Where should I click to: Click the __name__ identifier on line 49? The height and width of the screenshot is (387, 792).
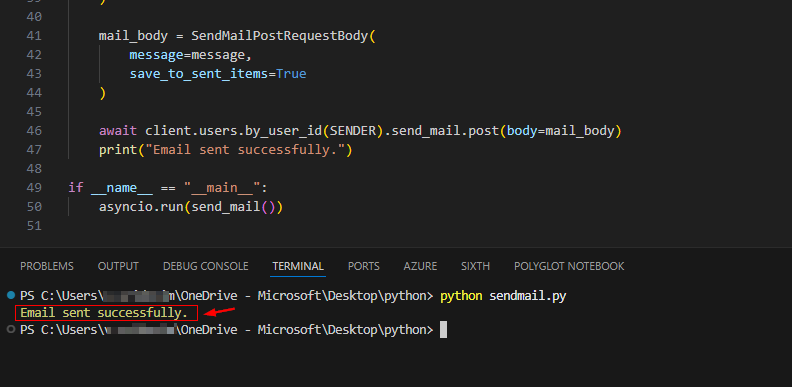point(122,188)
